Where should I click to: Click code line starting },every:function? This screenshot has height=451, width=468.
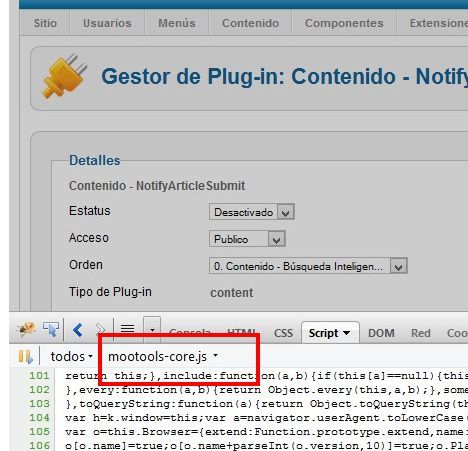tap(266, 390)
